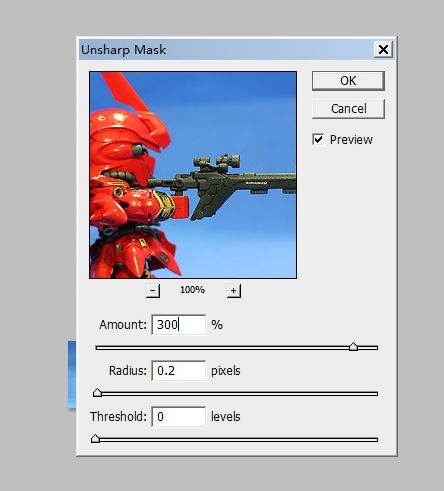Screen dimensions: 444x491
Task: Click the Preview checkbox label text
Action: tap(351, 140)
